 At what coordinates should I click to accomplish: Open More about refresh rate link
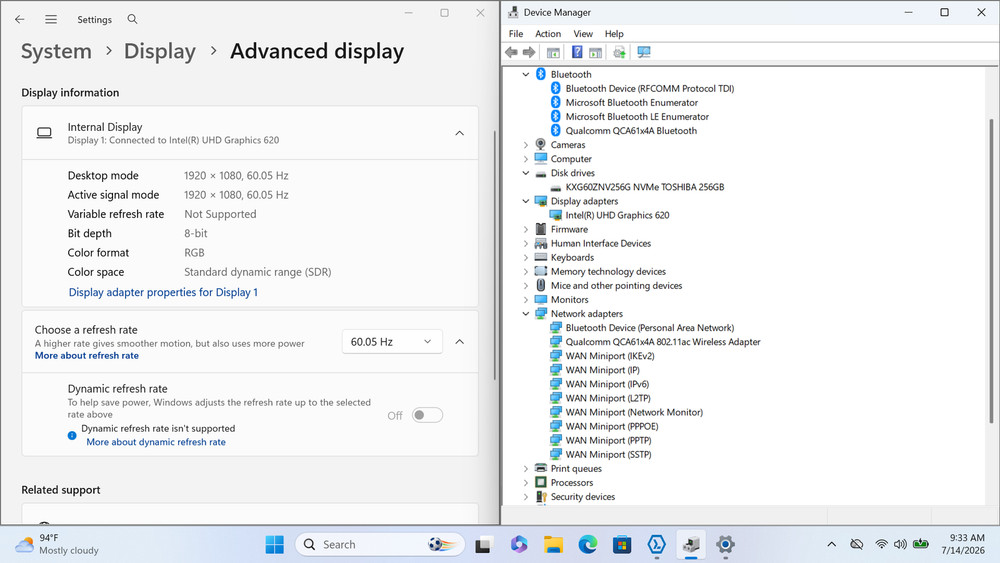(87, 356)
